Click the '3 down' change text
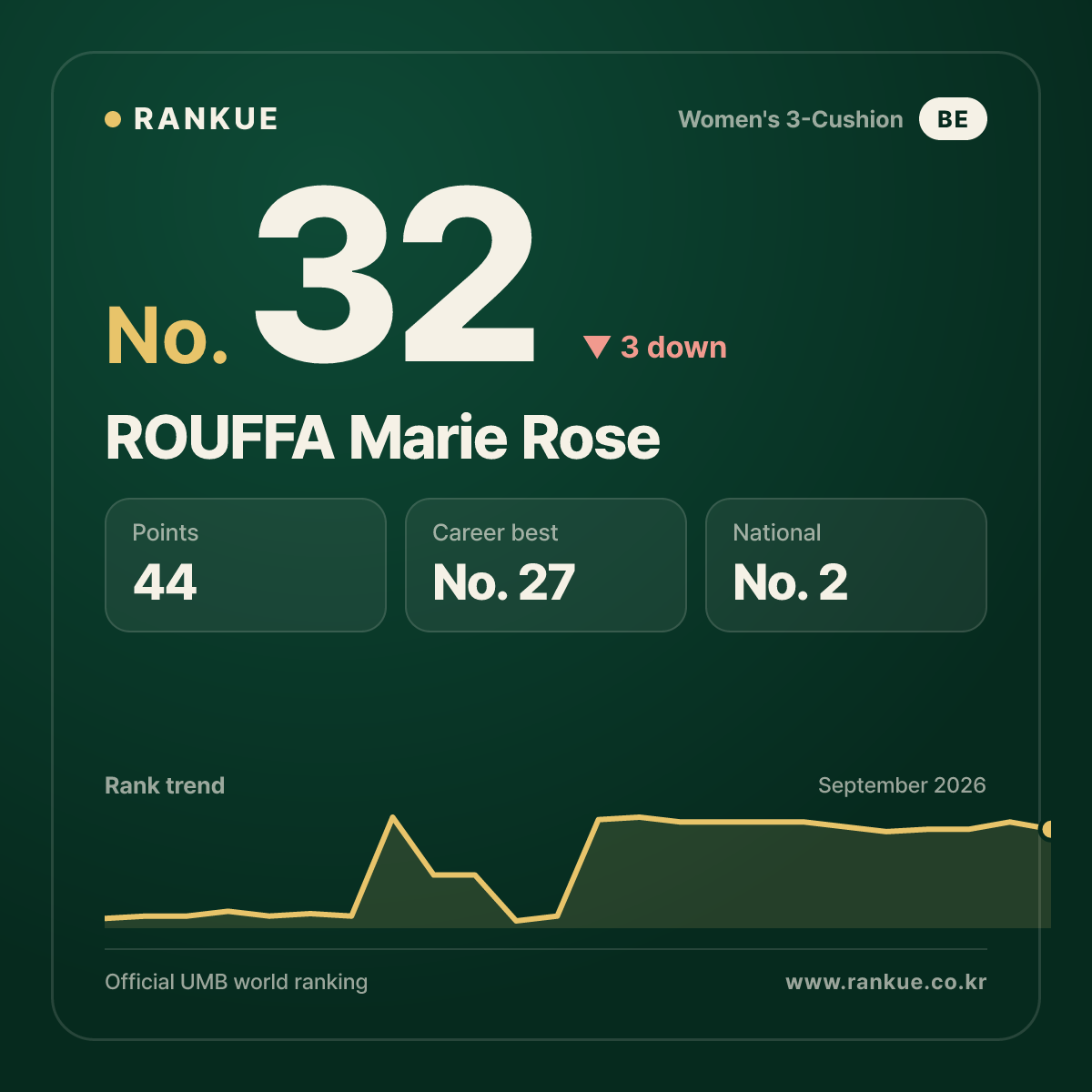Image resolution: width=1092 pixels, height=1092 pixels. (x=673, y=347)
